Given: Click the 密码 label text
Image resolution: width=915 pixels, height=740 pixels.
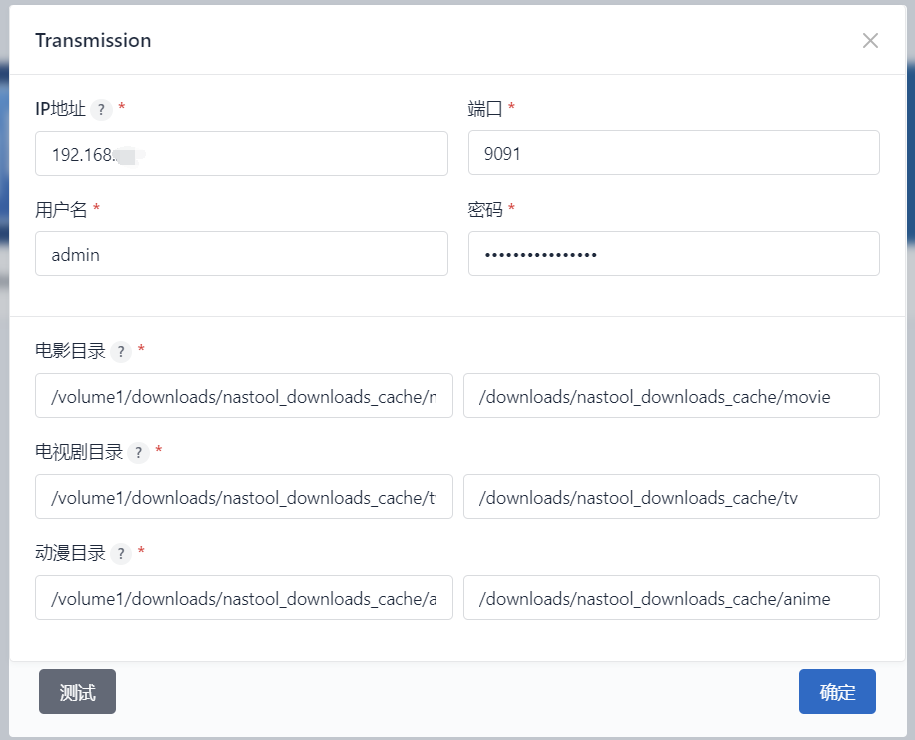Looking at the screenshot, I should click(x=485, y=210).
